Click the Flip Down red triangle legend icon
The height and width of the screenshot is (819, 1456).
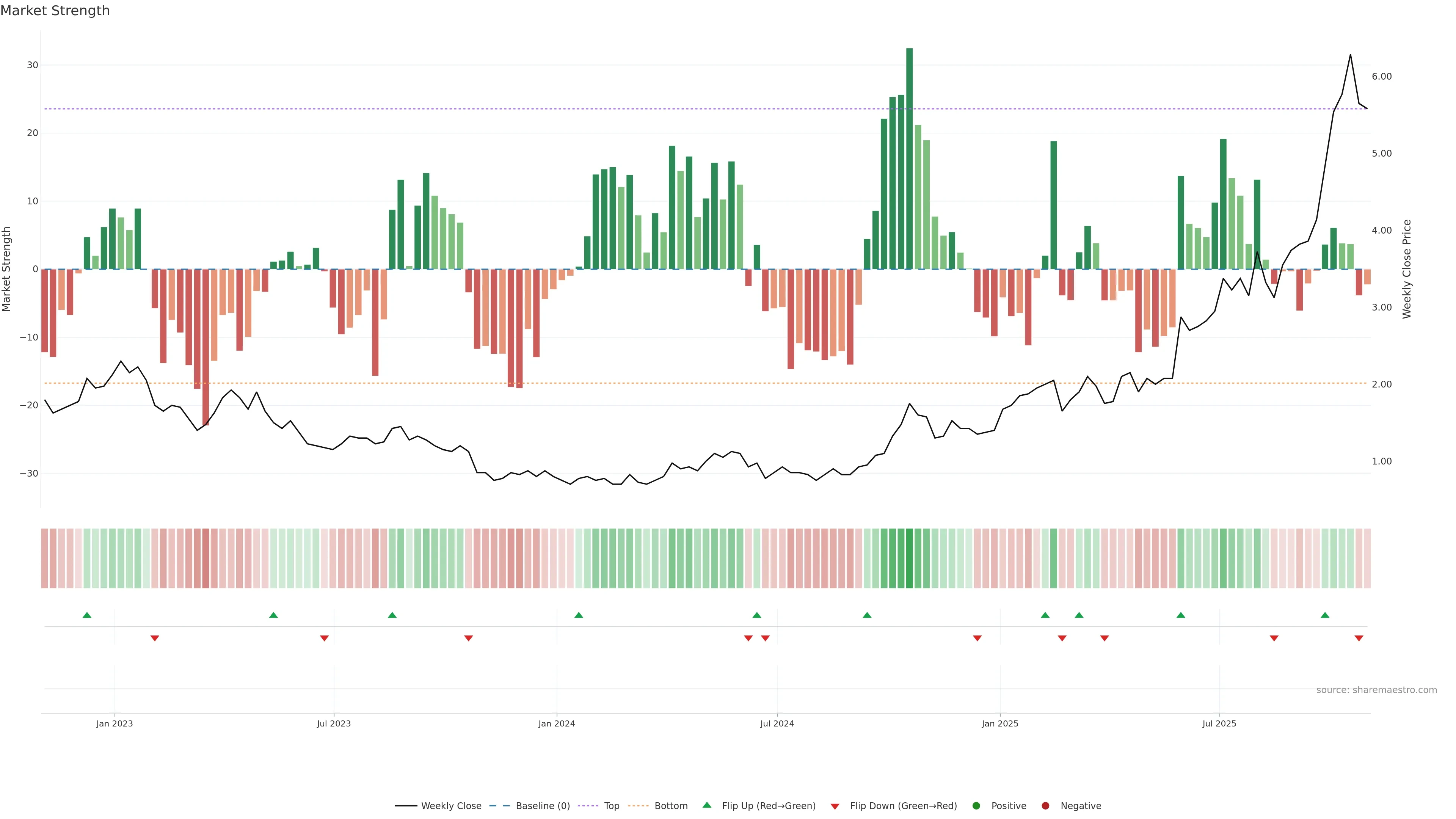pos(835,806)
